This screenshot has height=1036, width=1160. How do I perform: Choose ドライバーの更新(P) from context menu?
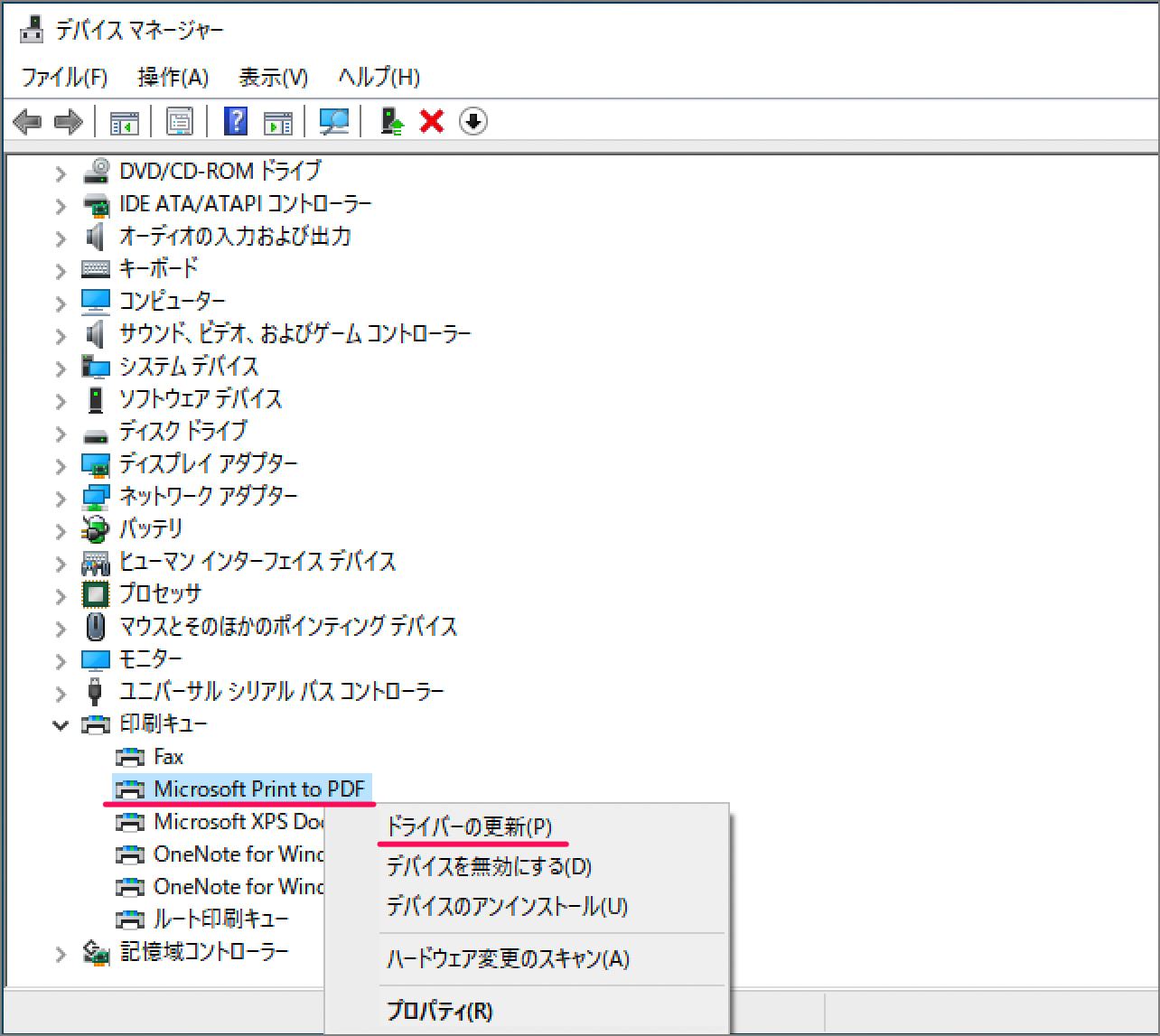coord(469,826)
